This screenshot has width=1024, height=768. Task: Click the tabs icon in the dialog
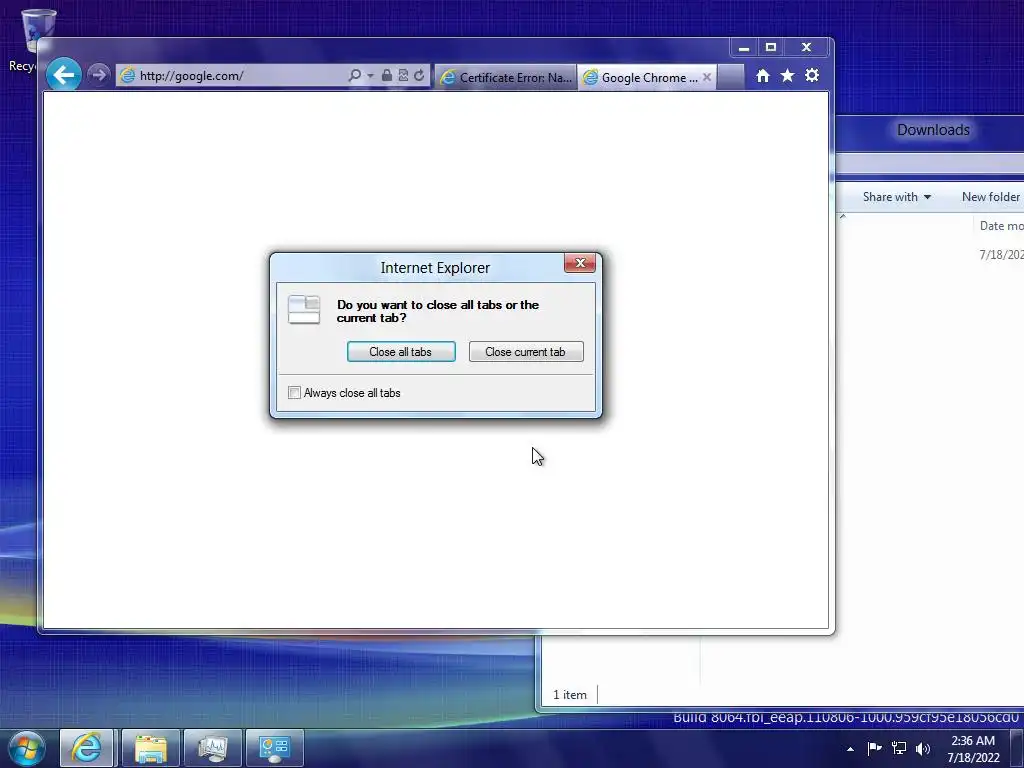(304, 310)
